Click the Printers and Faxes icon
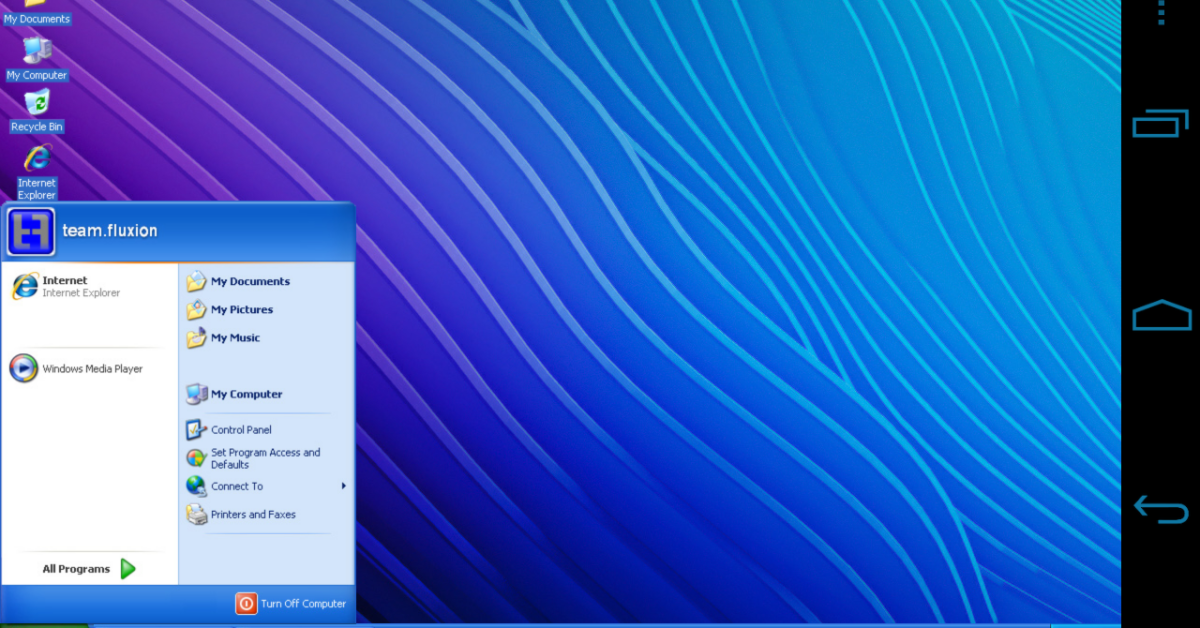The height and width of the screenshot is (628, 1200). click(x=196, y=515)
